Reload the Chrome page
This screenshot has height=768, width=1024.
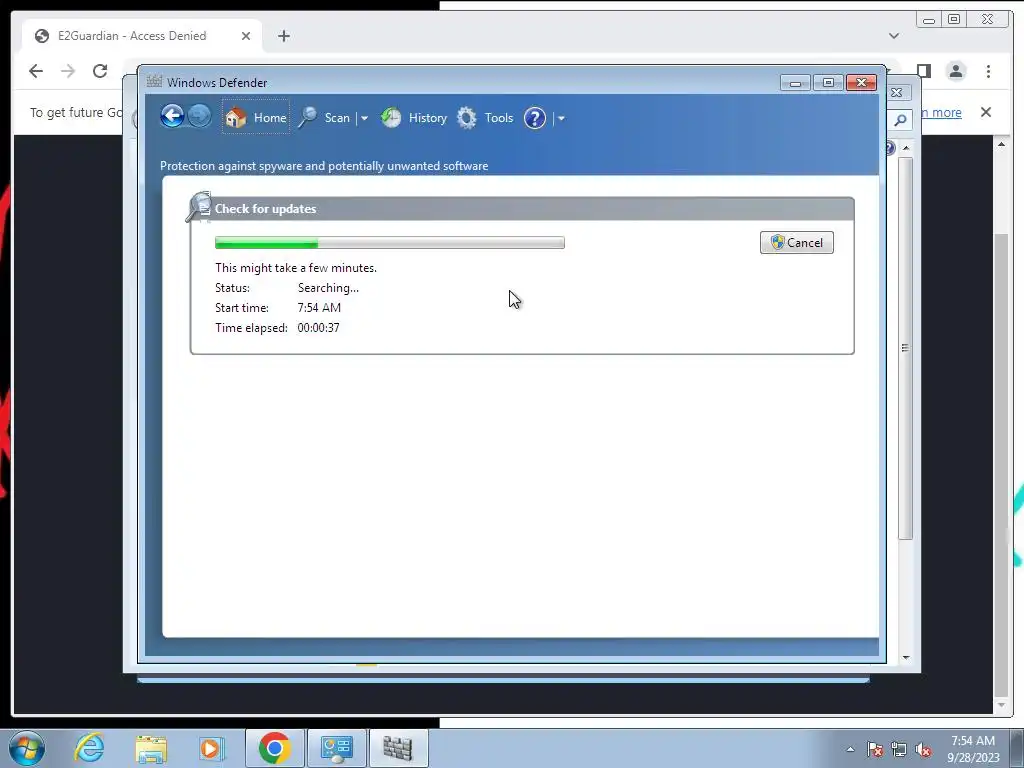click(100, 71)
